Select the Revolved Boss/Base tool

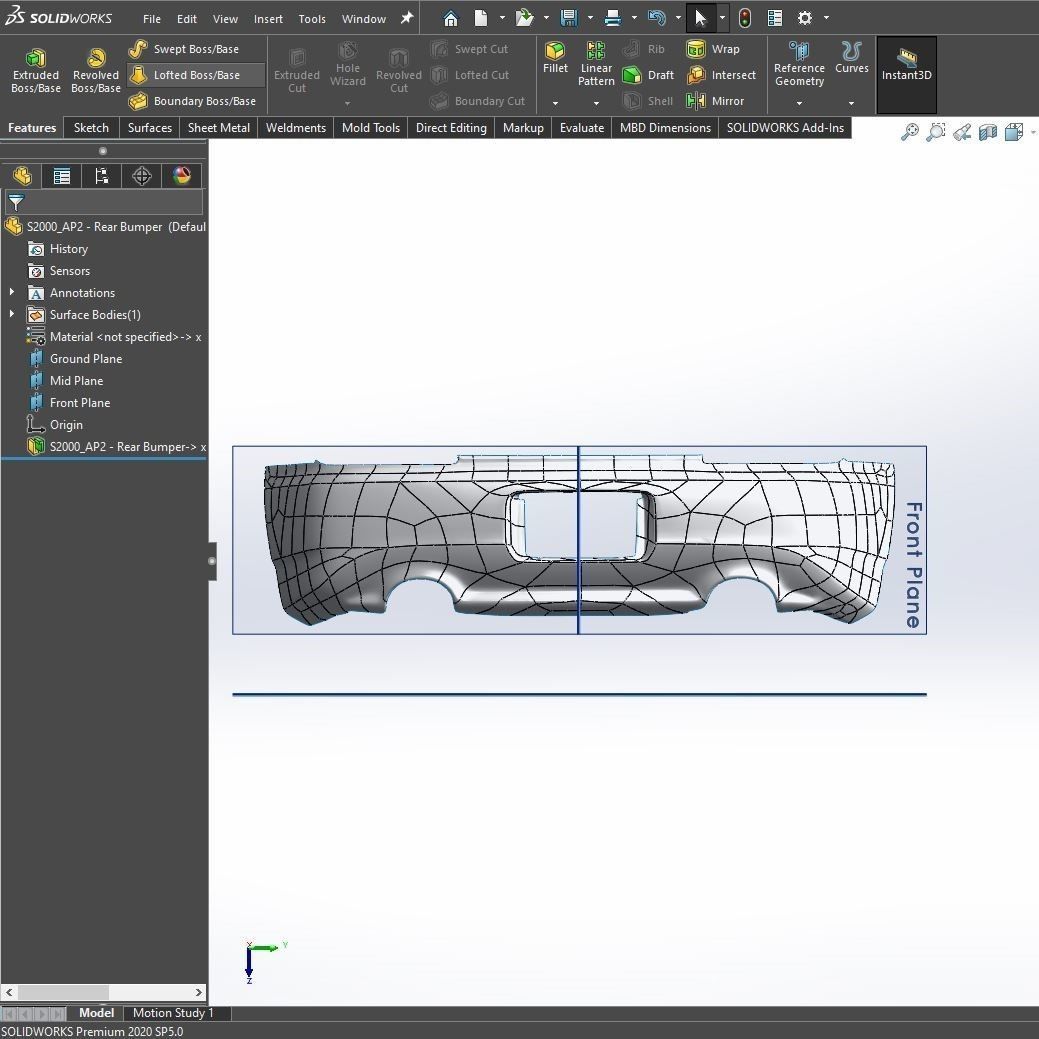[95, 71]
